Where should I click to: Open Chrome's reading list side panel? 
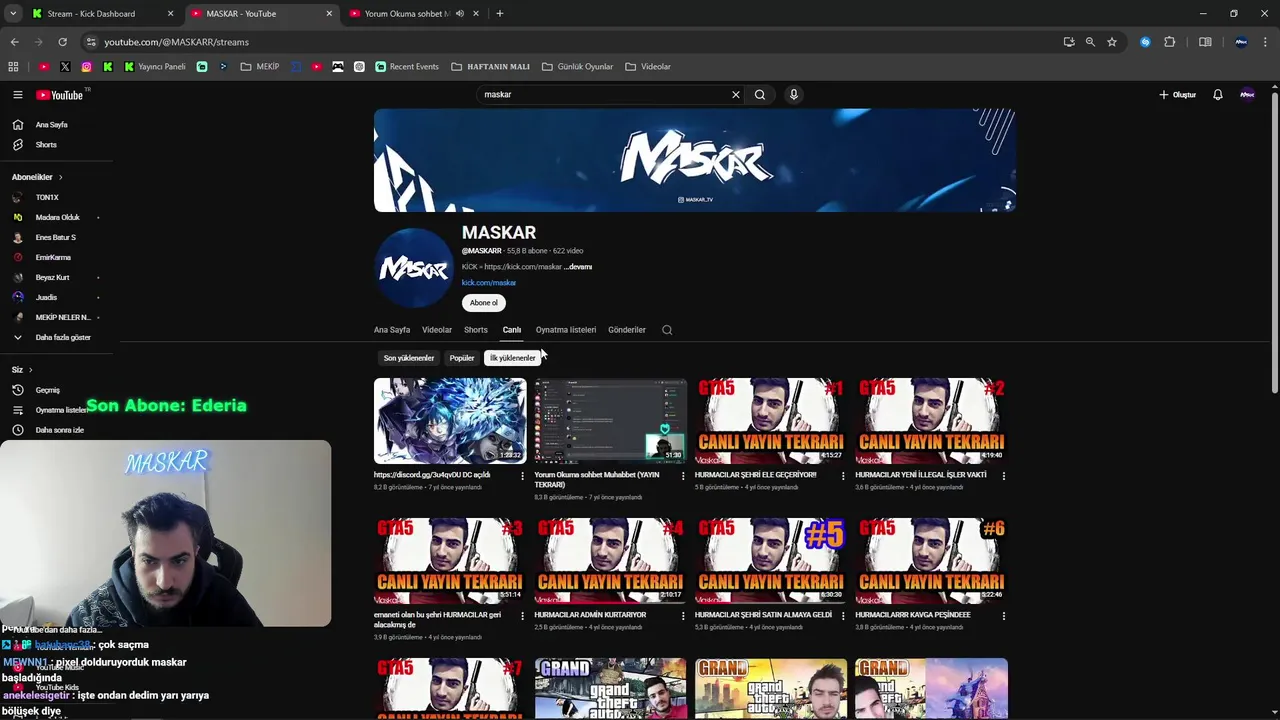point(1205,42)
